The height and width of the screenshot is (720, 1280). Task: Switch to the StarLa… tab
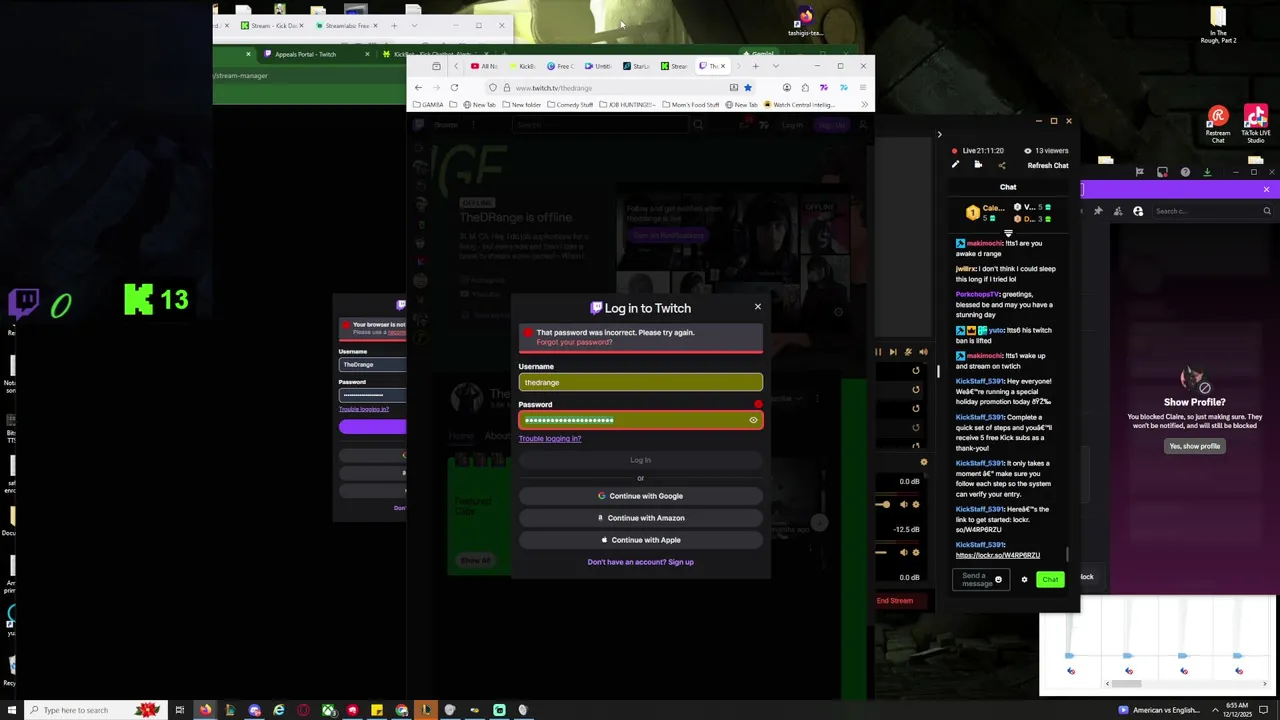[636, 66]
